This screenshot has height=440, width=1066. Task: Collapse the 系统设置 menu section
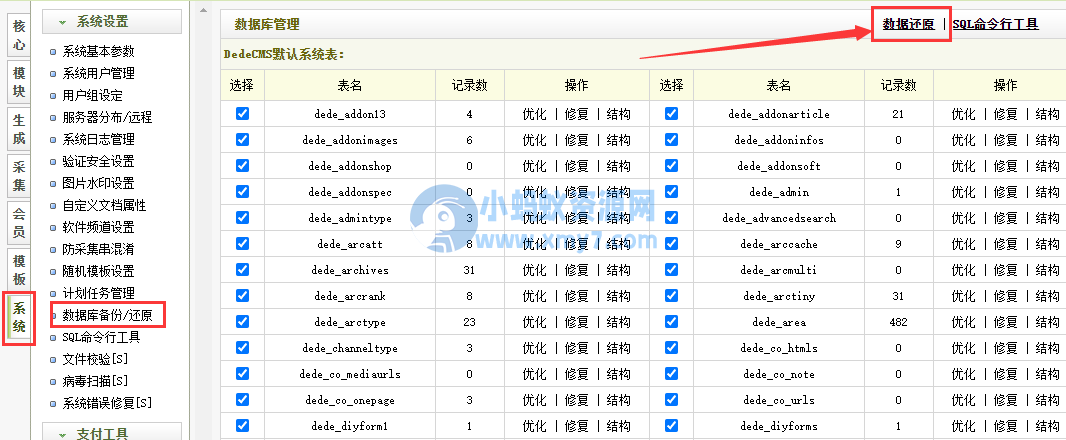(111, 22)
